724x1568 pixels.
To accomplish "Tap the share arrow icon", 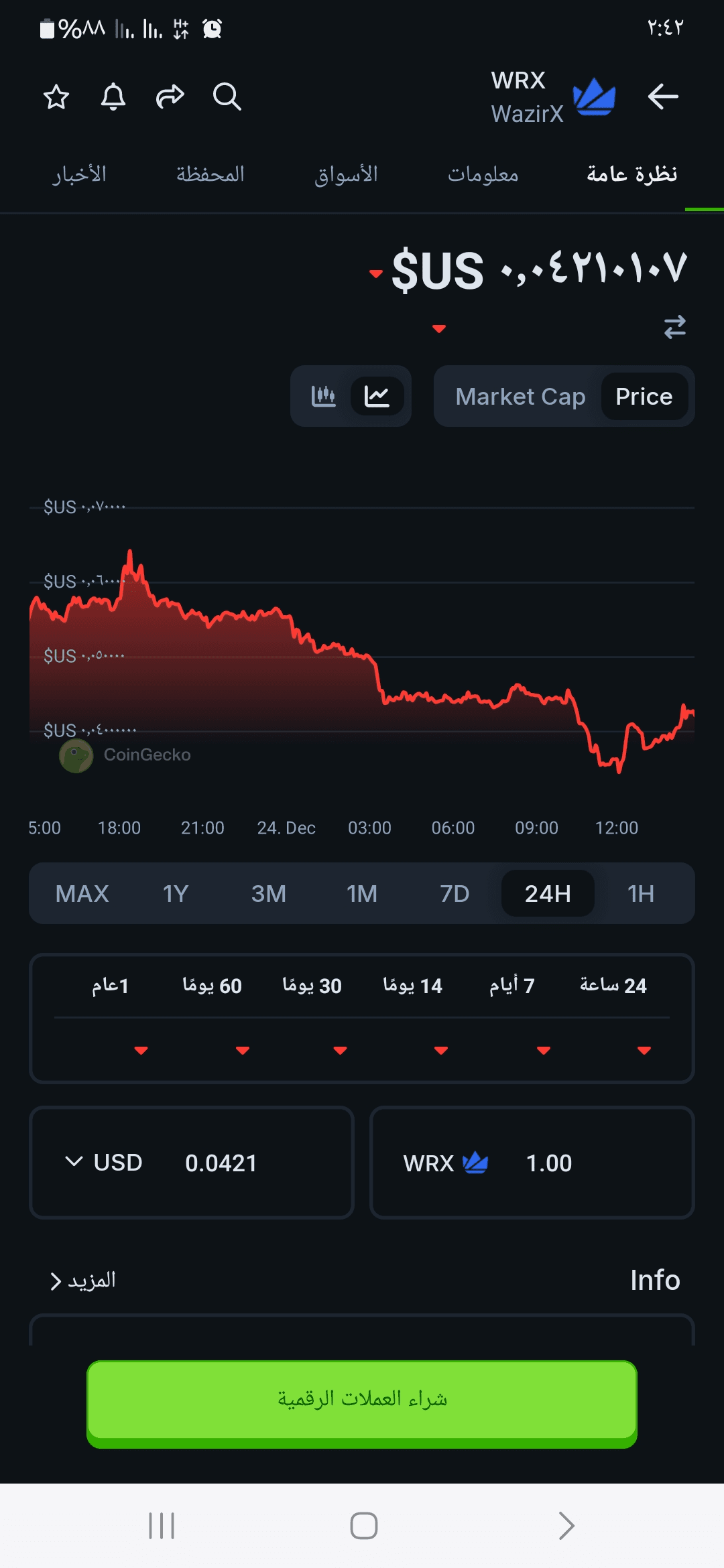I will point(170,97).
